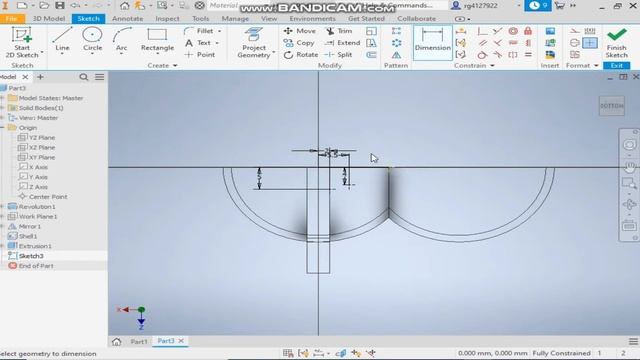Use the Split tool

coord(338,55)
